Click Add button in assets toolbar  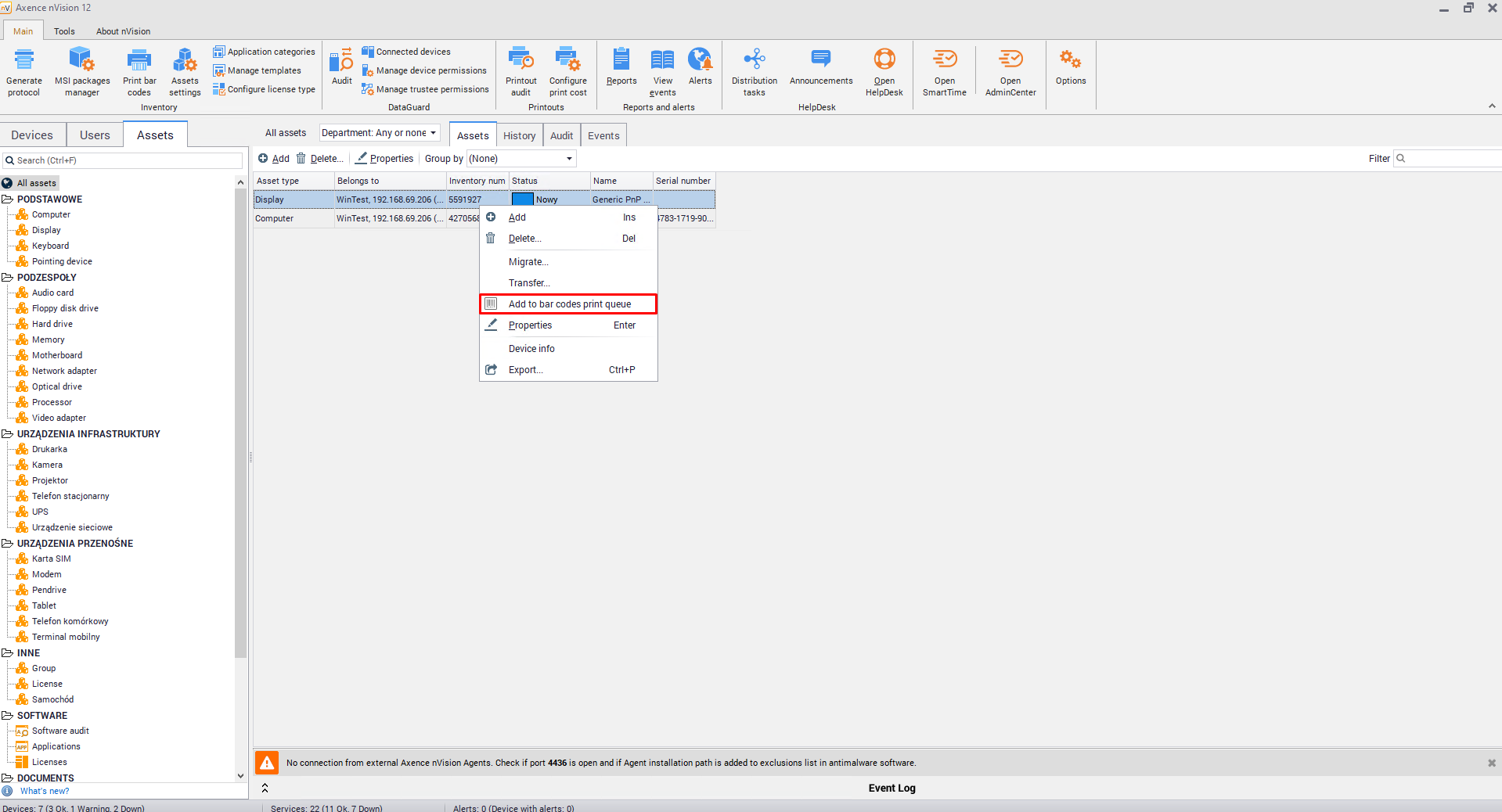pyautogui.click(x=274, y=159)
